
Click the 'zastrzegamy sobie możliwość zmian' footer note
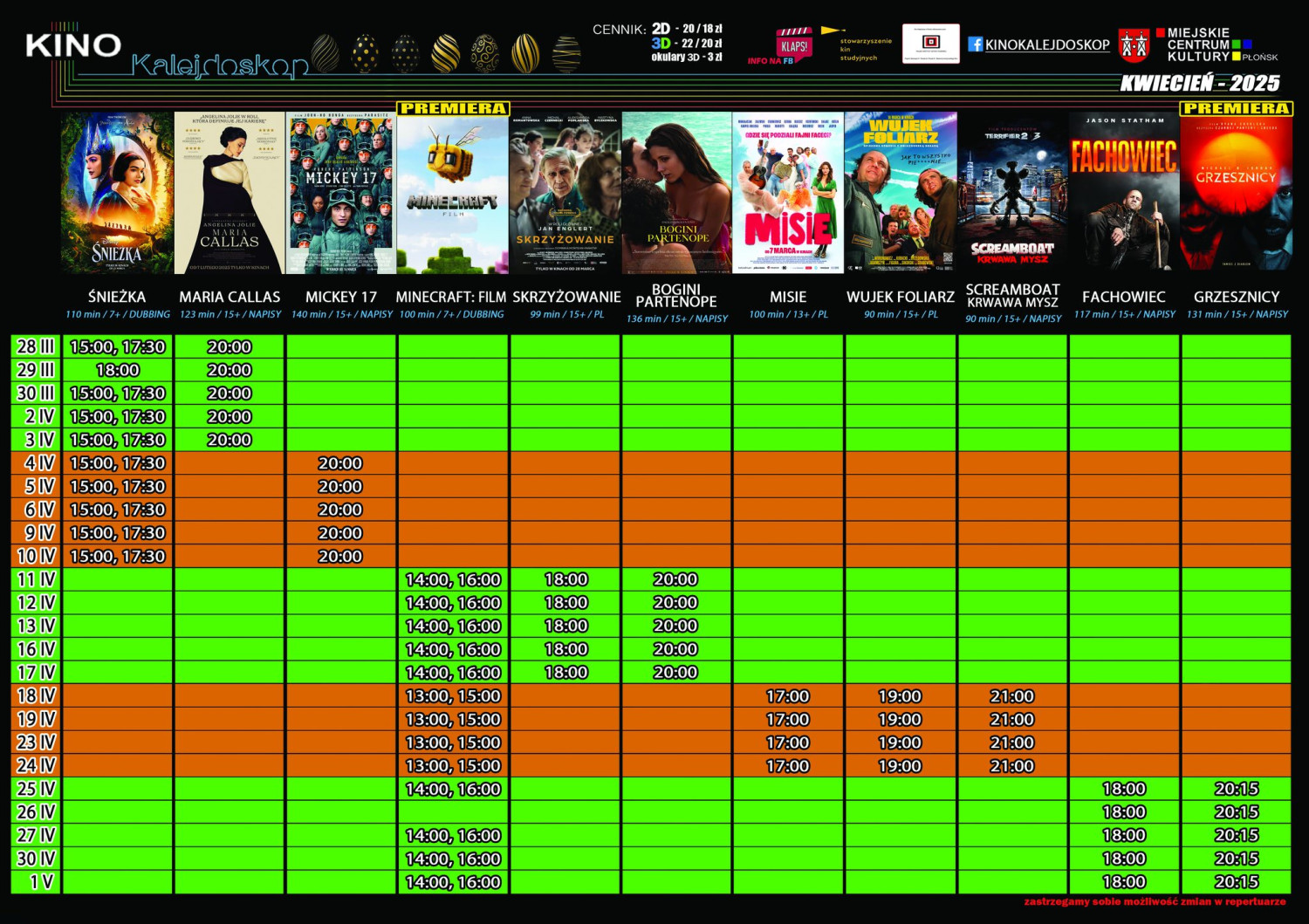pyautogui.click(x=1155, y=901)
